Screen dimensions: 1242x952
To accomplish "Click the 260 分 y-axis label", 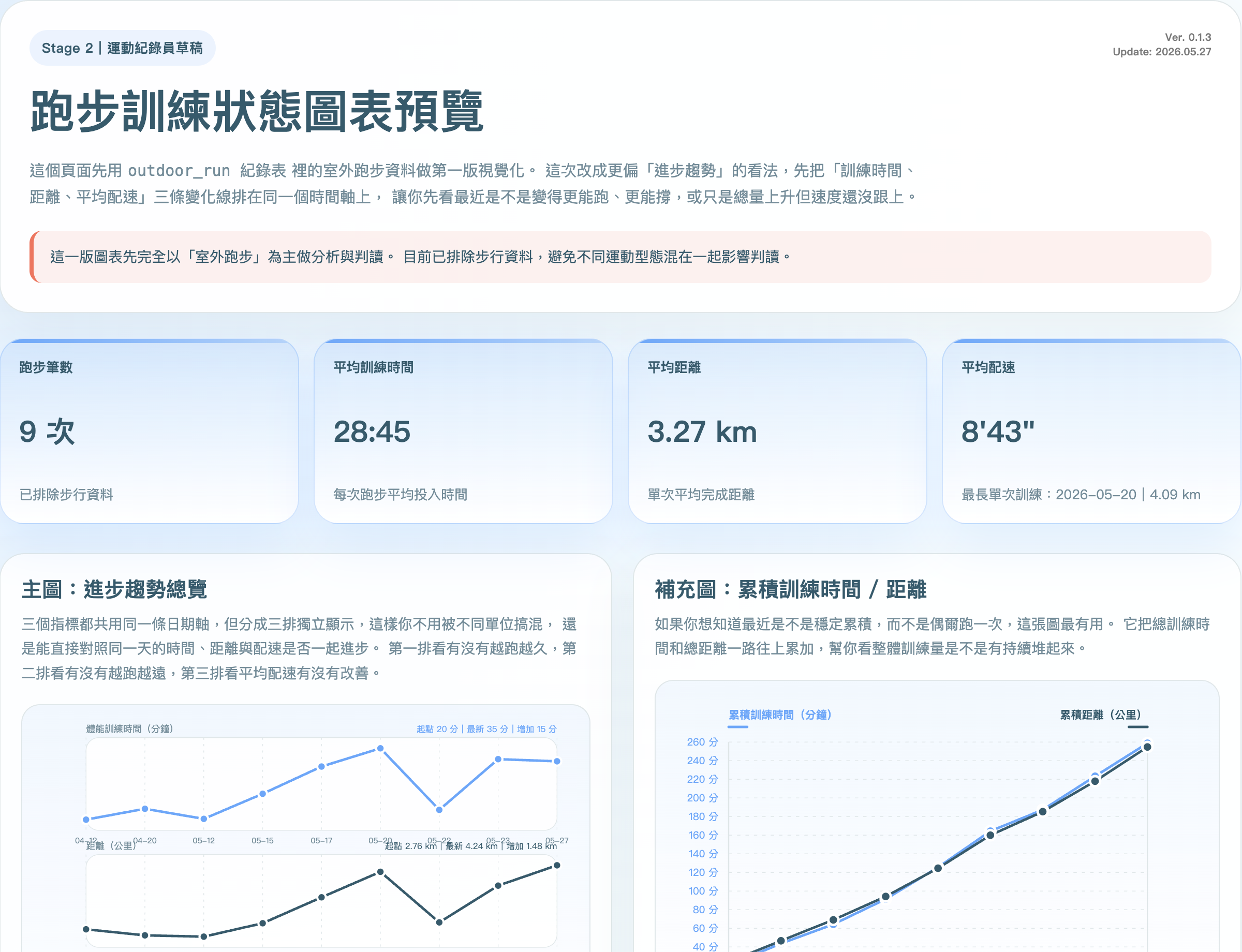I will point(702,742).
